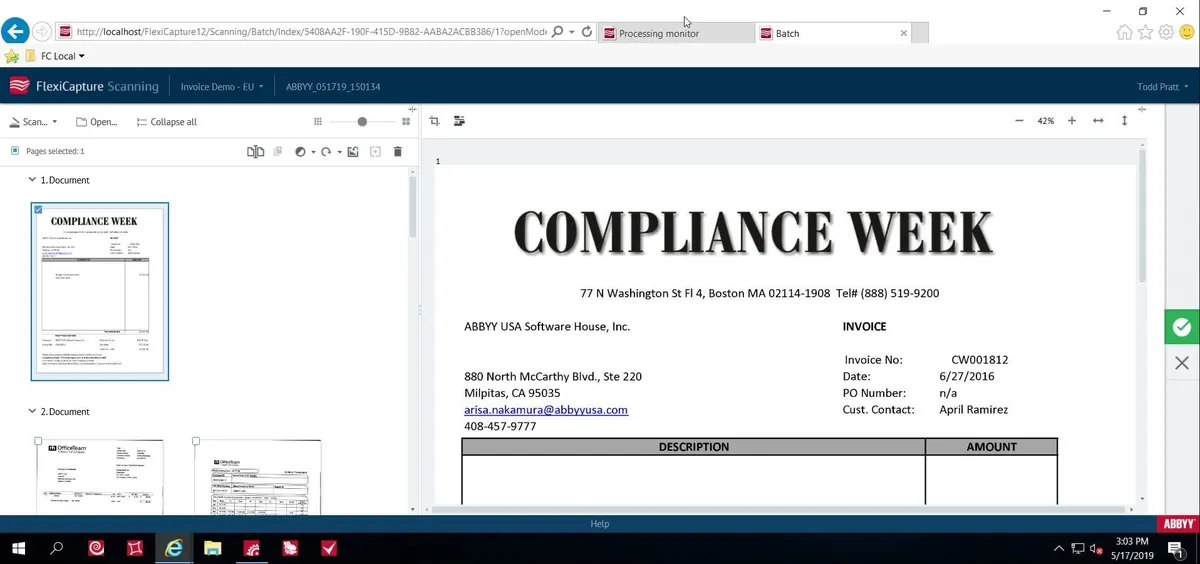Image resolution: width=1200 pixels, height=564 pixels.
Task: Open the contrast adjustment dropdown arrow
Action: [313, 152]
